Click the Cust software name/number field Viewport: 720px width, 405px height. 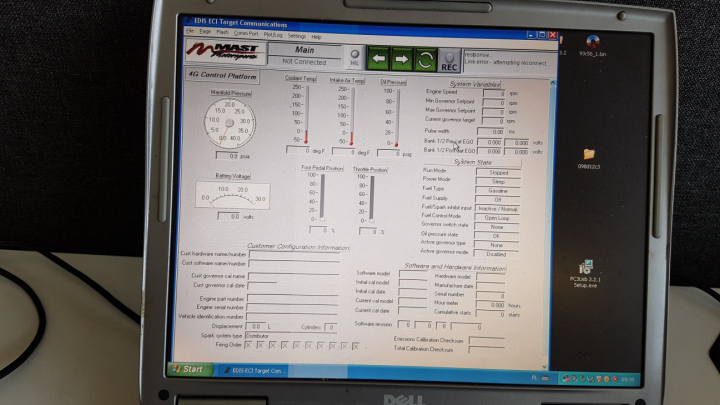click(x=294, y=264)
